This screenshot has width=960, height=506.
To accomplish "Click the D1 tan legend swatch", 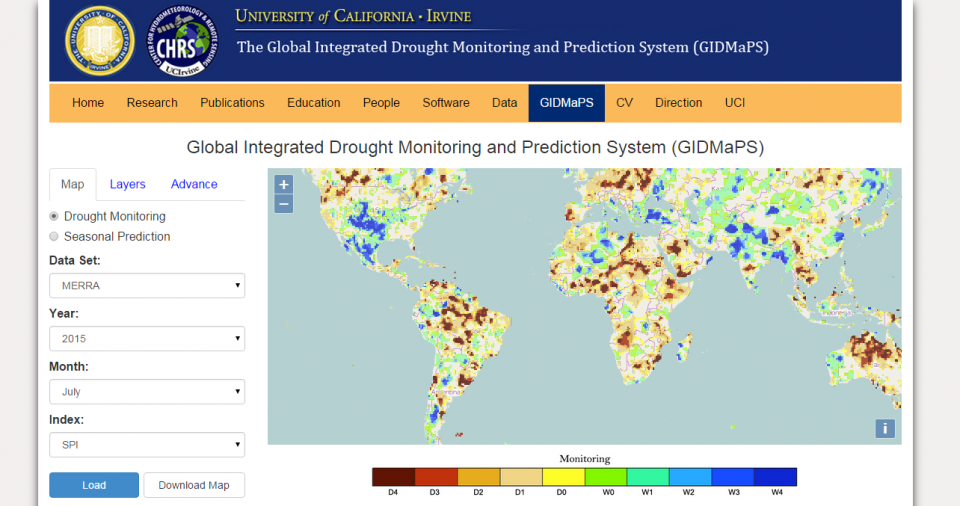I will tap(521, 477).
